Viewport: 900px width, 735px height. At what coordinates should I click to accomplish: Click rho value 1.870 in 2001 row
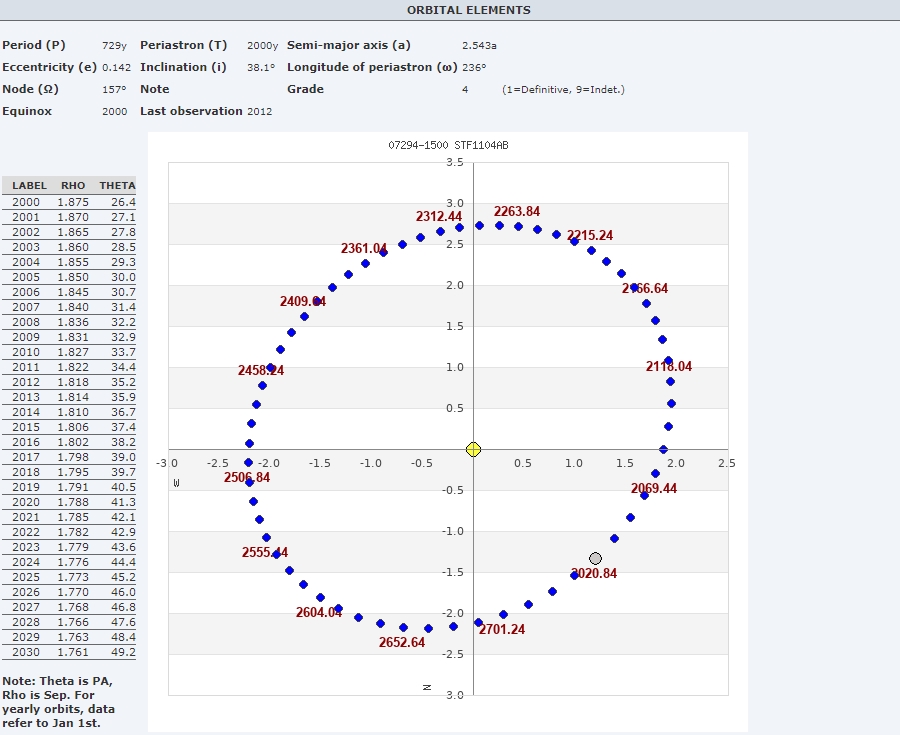[73, 217]
